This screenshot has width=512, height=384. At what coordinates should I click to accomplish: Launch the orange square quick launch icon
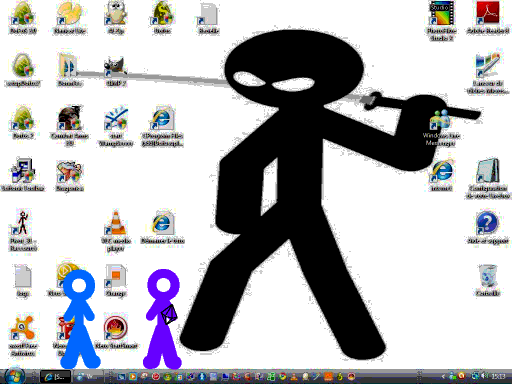pos(328,377)
